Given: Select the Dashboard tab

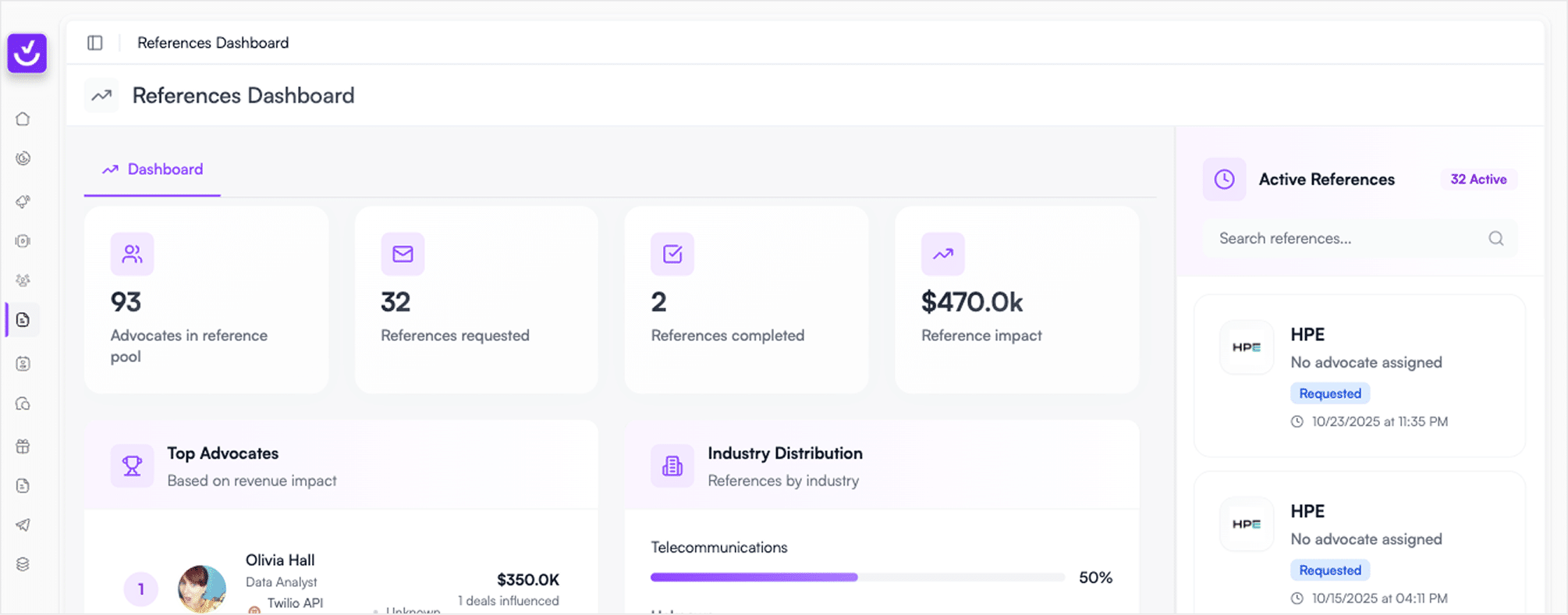Looking at the screenshot, I should pos(153,169).
